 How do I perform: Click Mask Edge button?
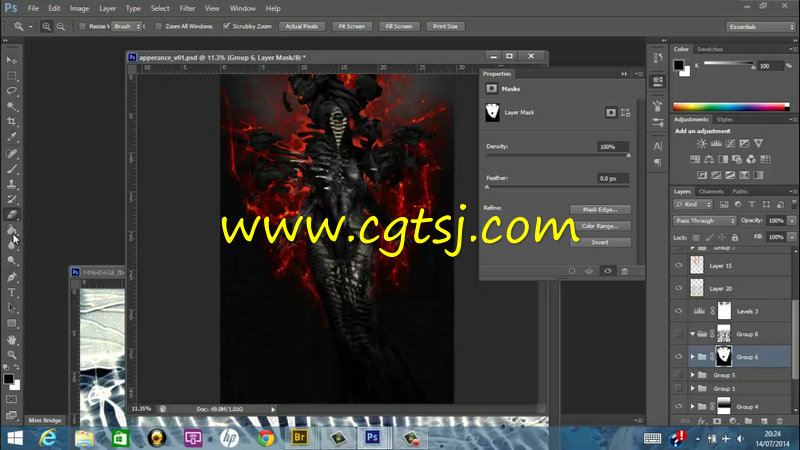click(600, 210)
